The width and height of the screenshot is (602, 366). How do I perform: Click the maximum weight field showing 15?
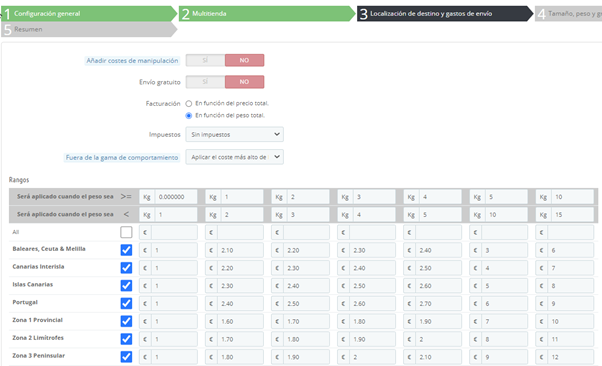(x=572, y=215)
